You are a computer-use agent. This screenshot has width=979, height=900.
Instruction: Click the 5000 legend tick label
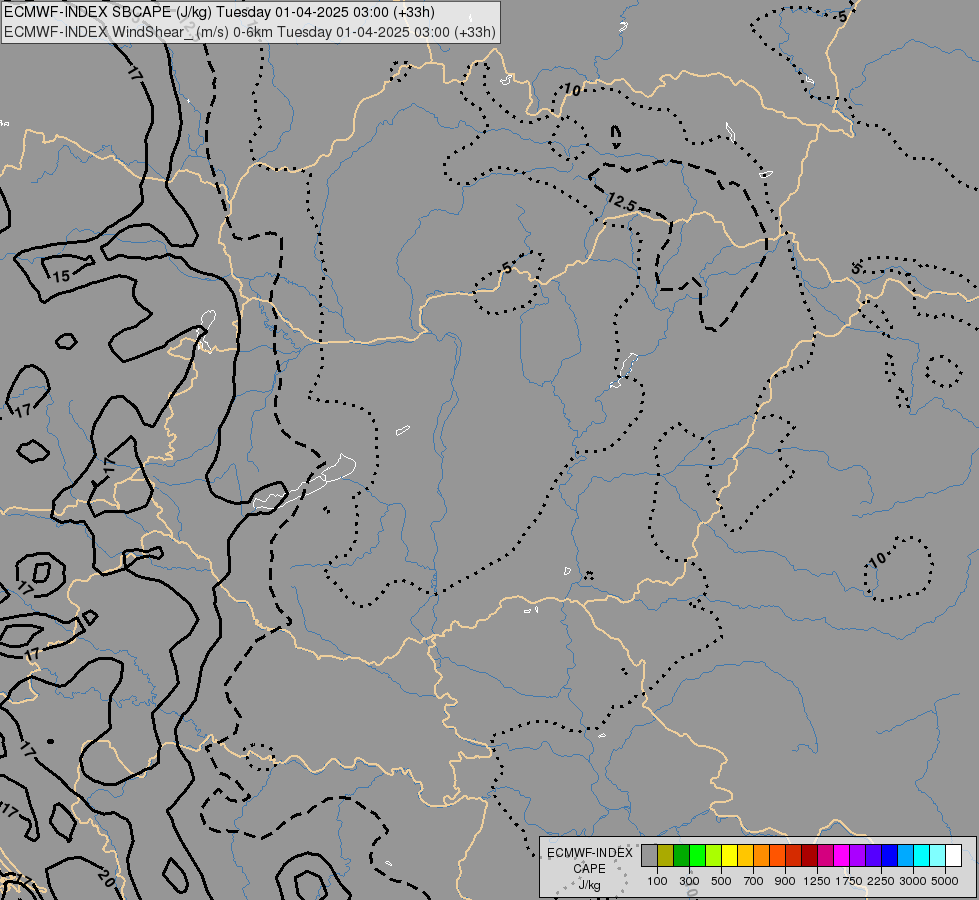point(945,881)
